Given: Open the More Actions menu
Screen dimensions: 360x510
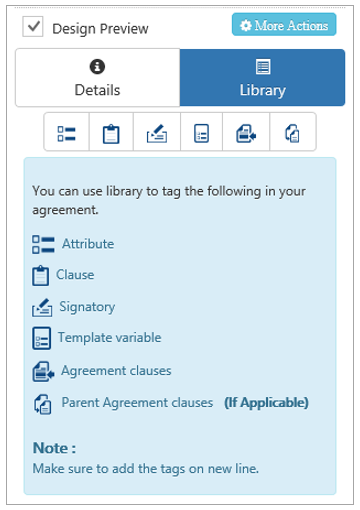Looking at the screenshot, I should [x=284, y=25].
